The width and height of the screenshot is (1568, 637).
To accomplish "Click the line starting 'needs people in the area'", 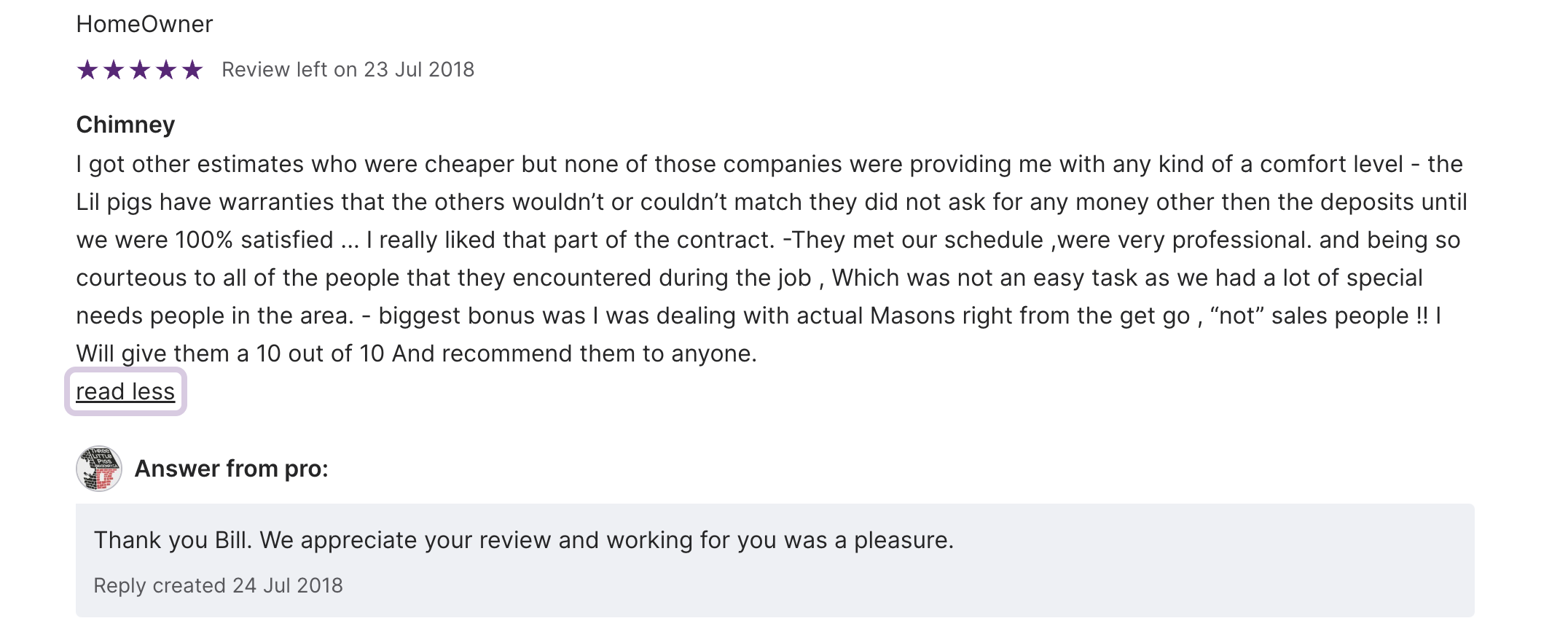I will pyautogui.click(x=758, y=316).
